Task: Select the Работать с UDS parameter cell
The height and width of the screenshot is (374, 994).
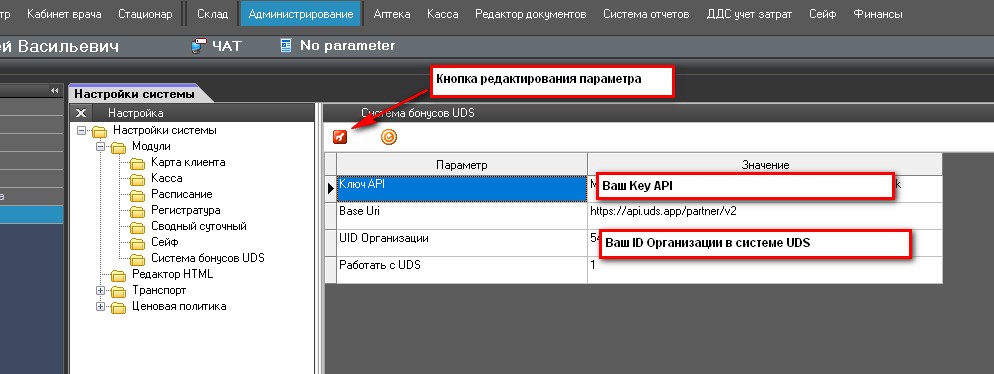Action: [x=462, y=269]
